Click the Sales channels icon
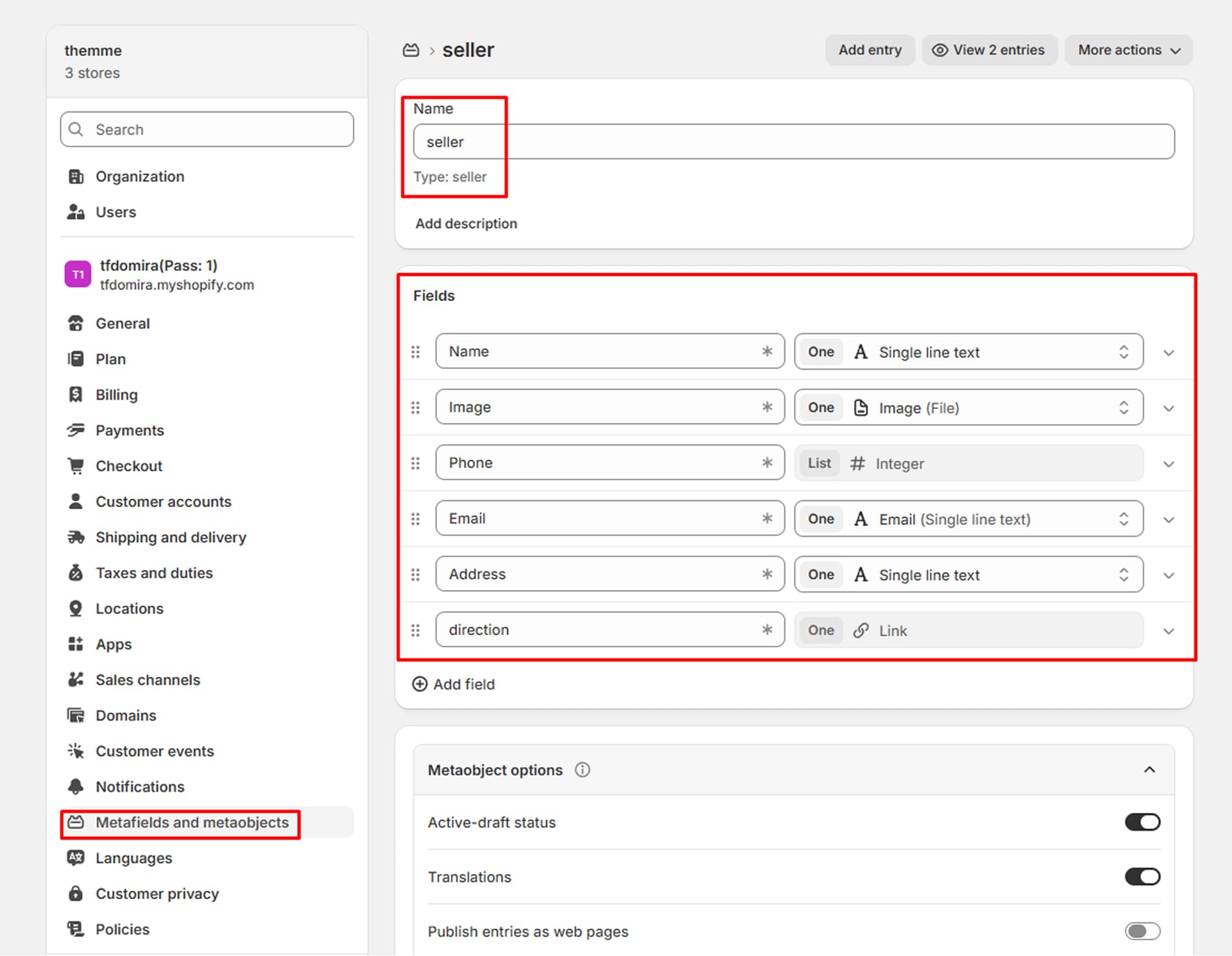Image resolution: width=1232 pixels, height=956 pixels. [x=76, y=680]
